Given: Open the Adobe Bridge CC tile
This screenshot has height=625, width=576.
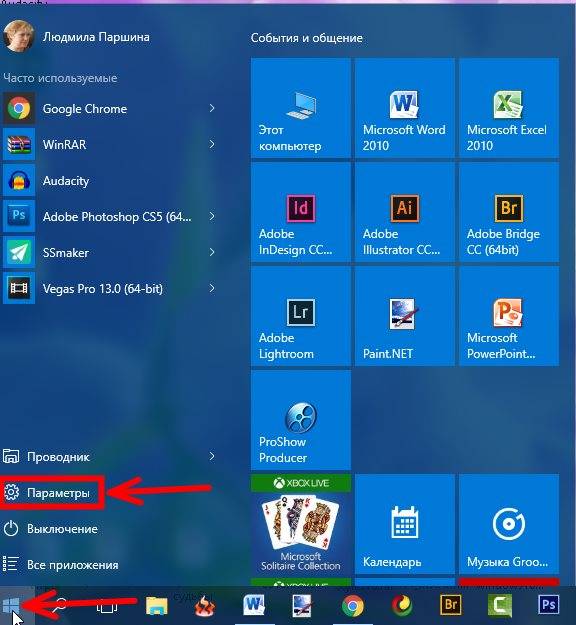Looking at the screenshot, I should click(509, 212).
